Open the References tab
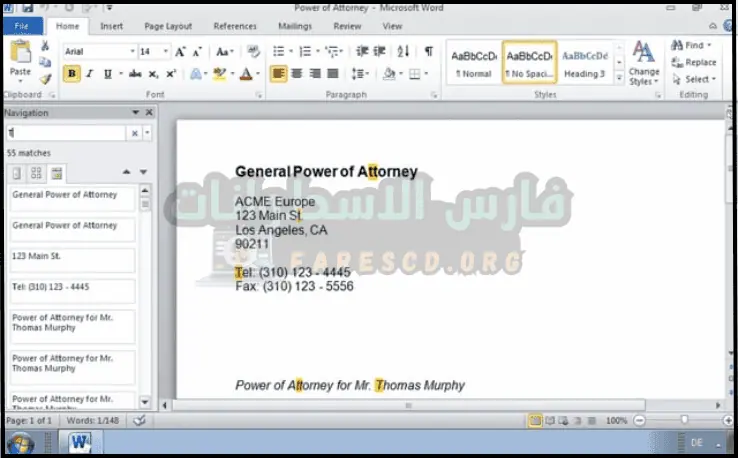This screenshot has width=738, height=458. [235, 26]
